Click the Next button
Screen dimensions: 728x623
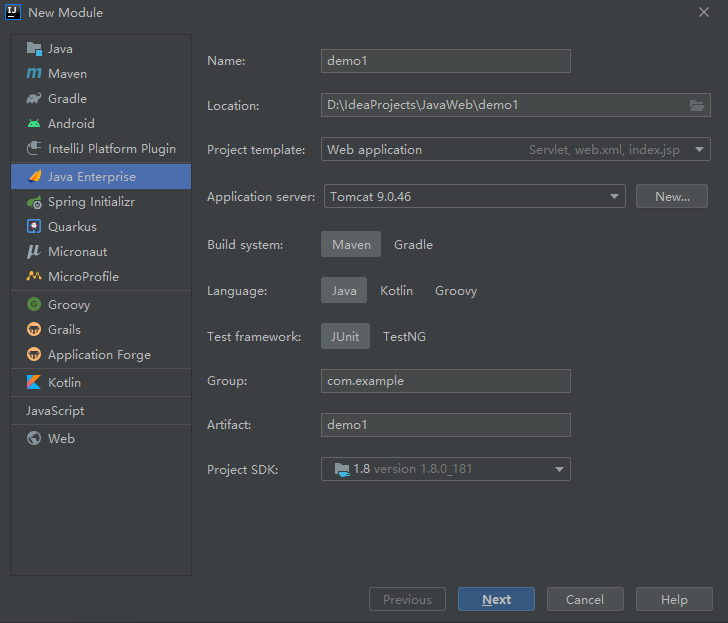[x=496, y=599]
